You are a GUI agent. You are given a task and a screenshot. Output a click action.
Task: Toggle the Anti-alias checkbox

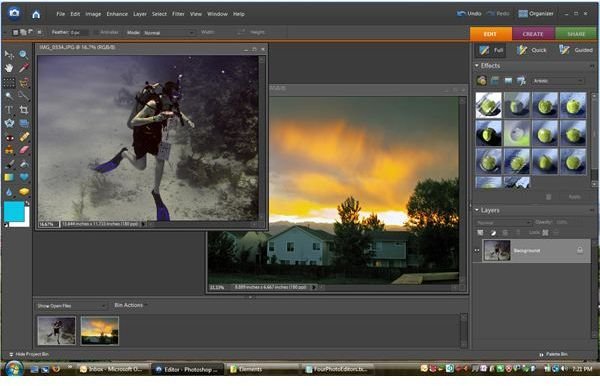point(96,33)
